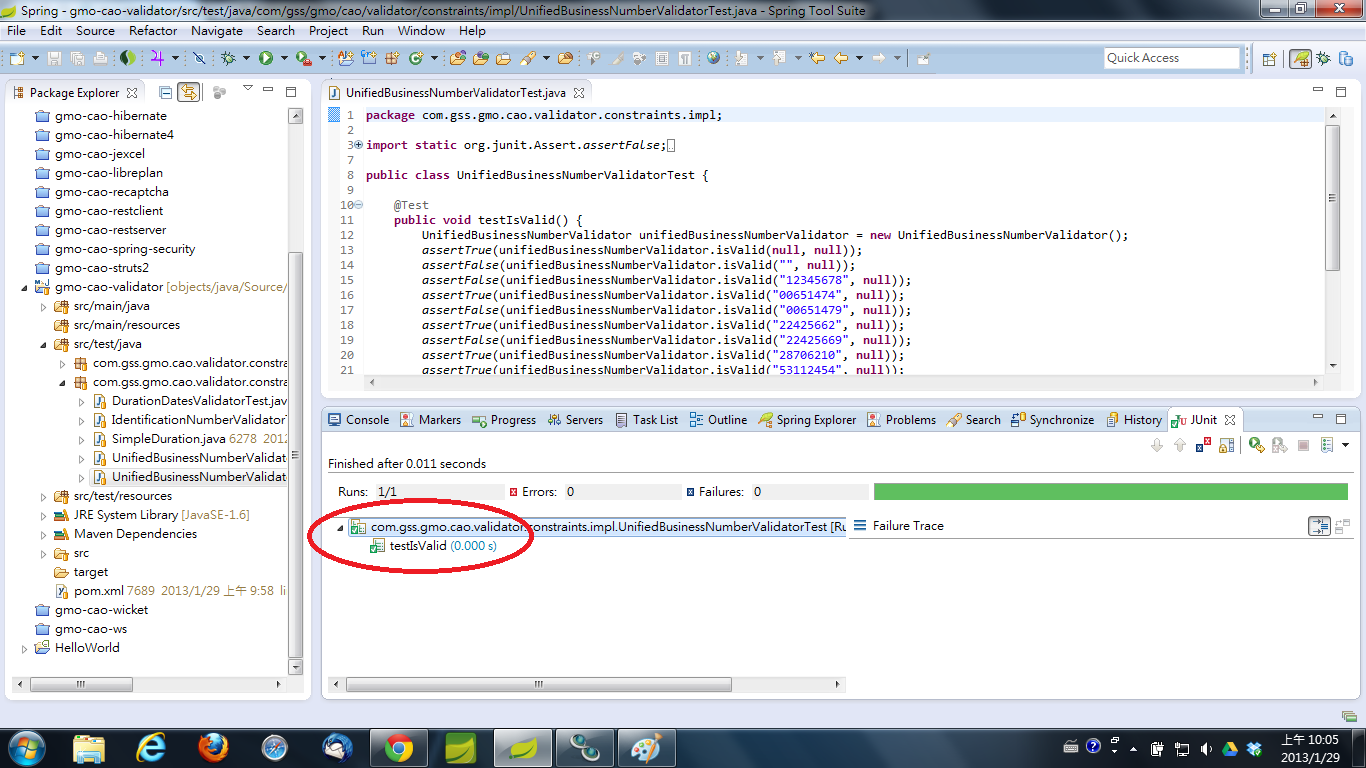The image size is (1366, 768).
Task: Collapse the gmo-cao-validator project node
Action: (x=25, y=287)
